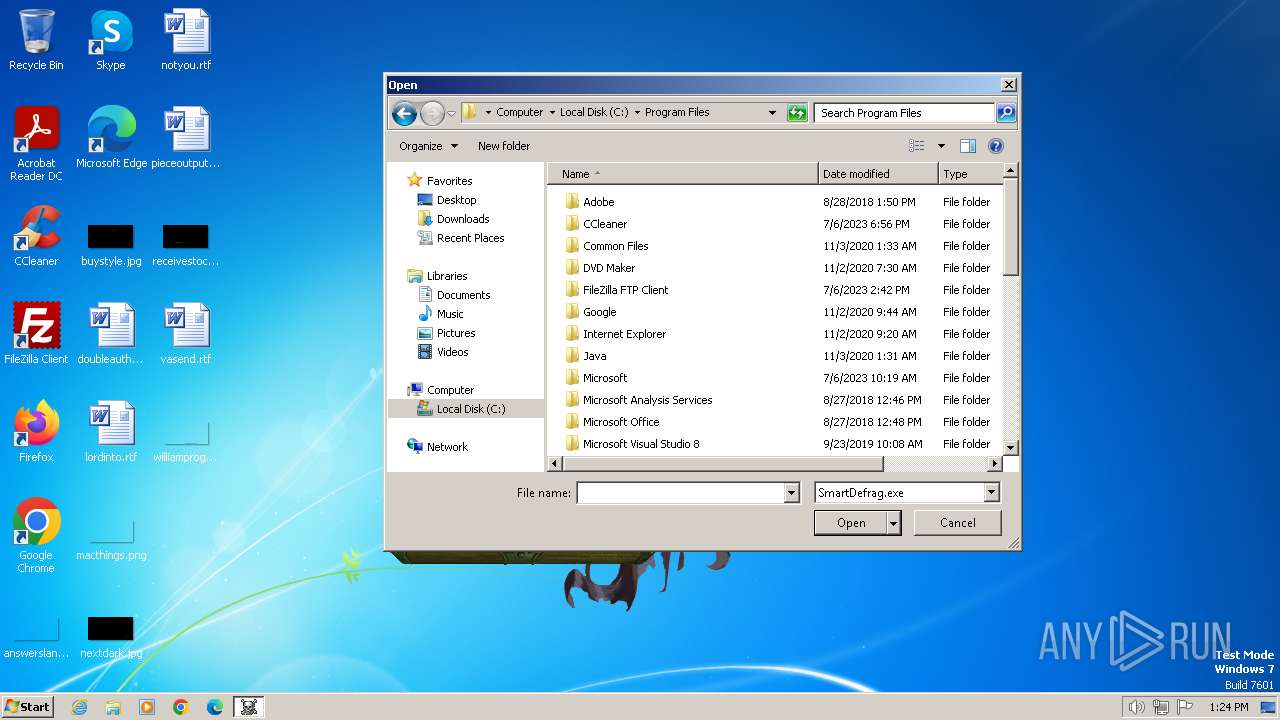Screen dimensions: 1280x720
Task: Click the File name input field
Action: (x=681, y=493)
